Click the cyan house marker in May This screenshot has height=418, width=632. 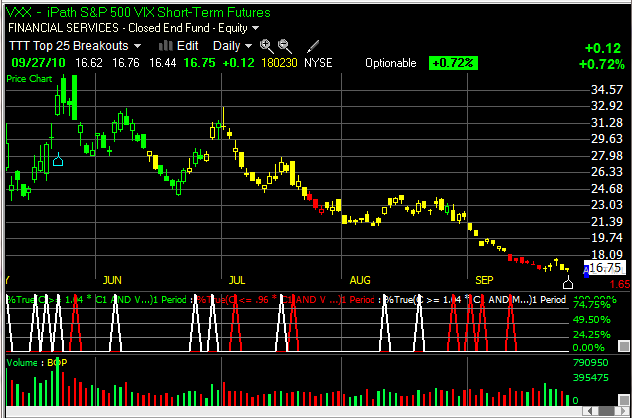click(x=58, y=160)
